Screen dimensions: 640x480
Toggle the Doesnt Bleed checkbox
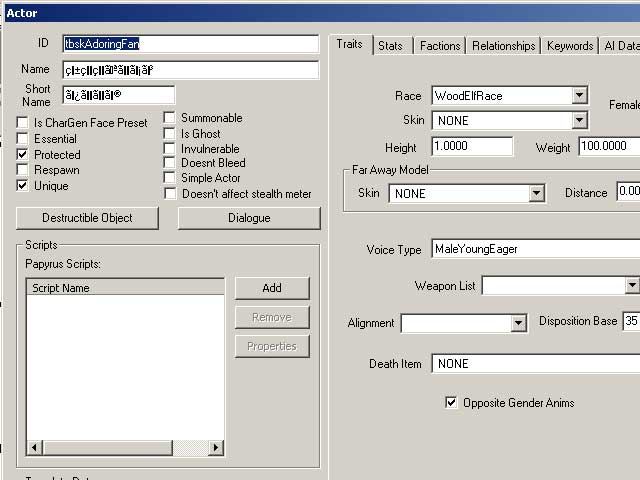[x=169, y=162]
